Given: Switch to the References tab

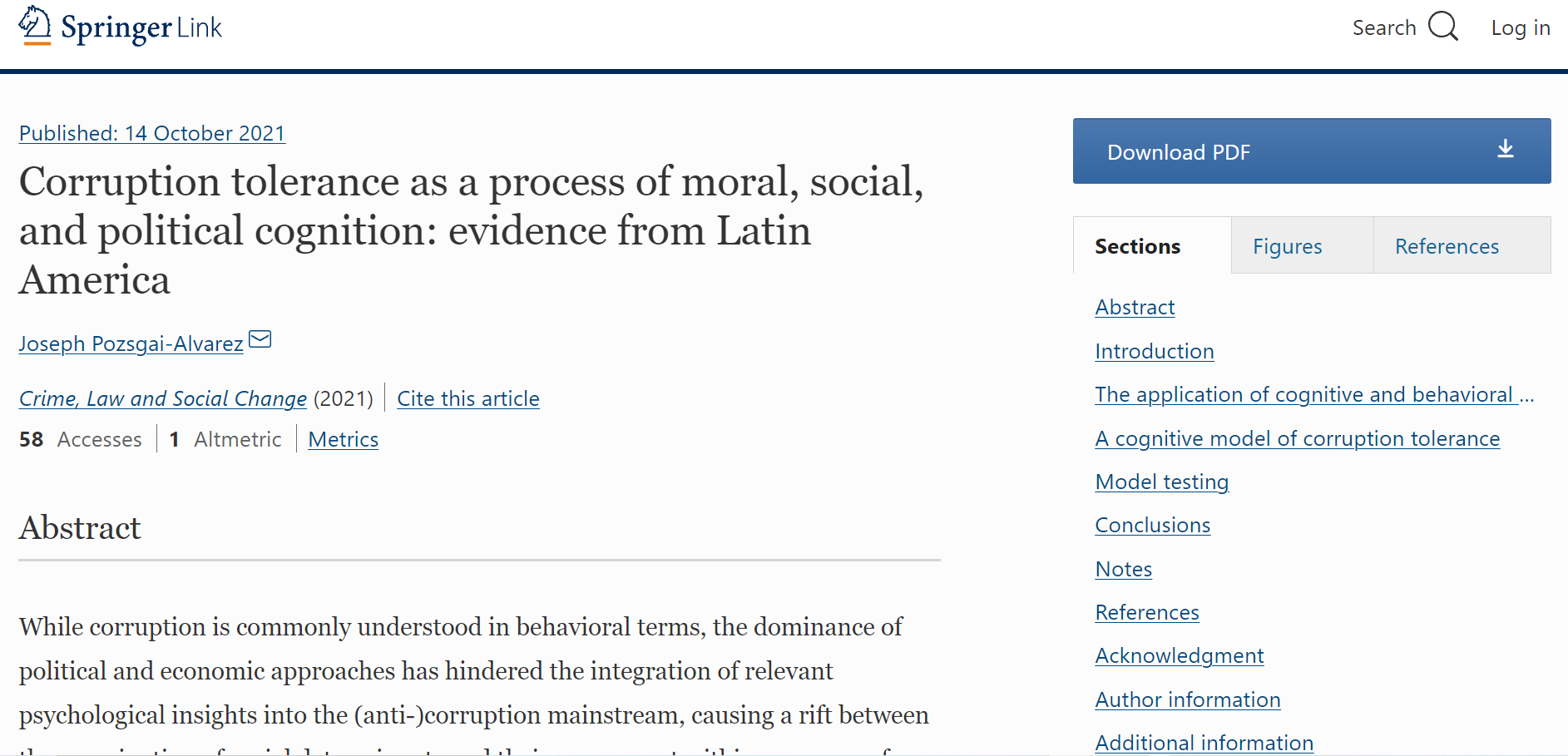Looking at the screenshot, I should (1447, 245).
